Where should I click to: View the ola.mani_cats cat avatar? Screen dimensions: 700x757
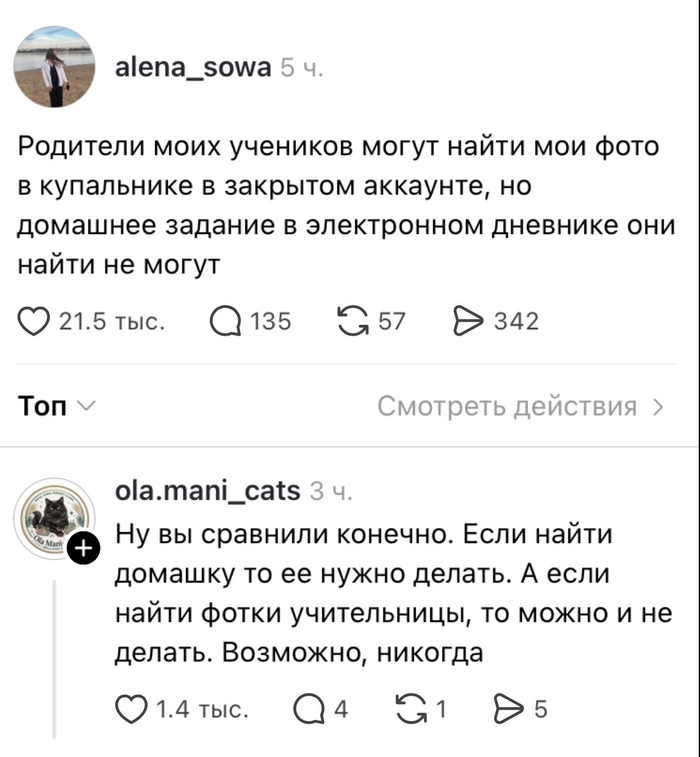pos(54,519)
